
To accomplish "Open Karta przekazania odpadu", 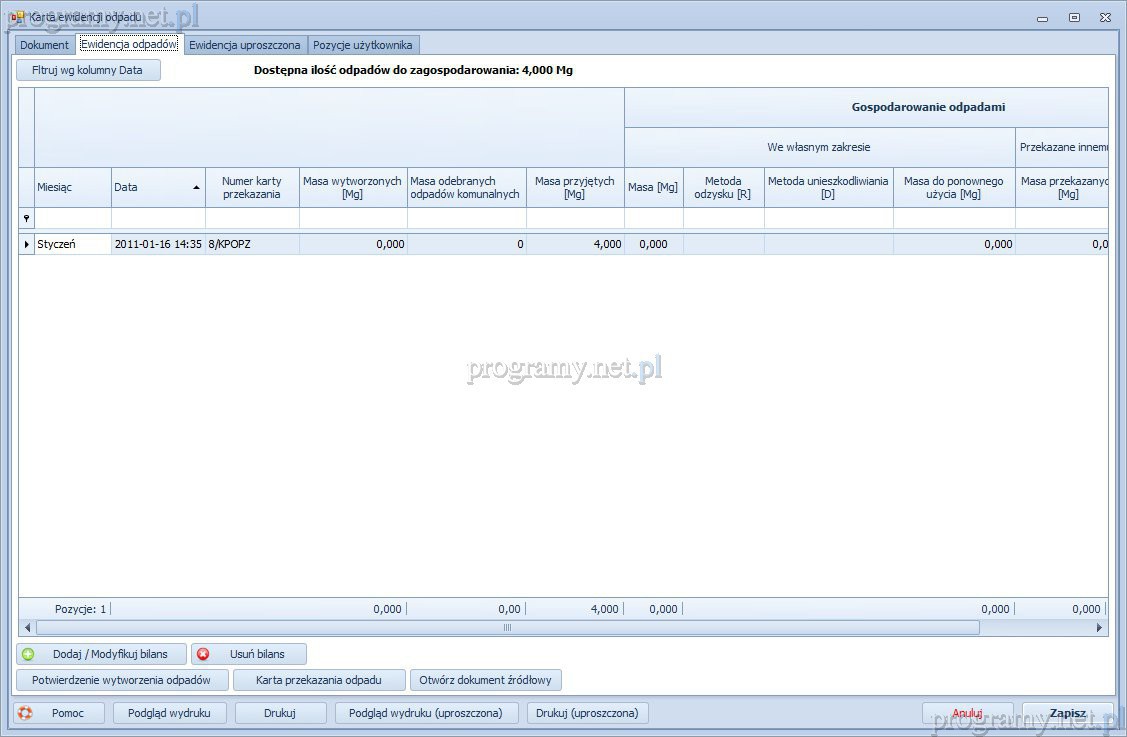I will [319, 680].
